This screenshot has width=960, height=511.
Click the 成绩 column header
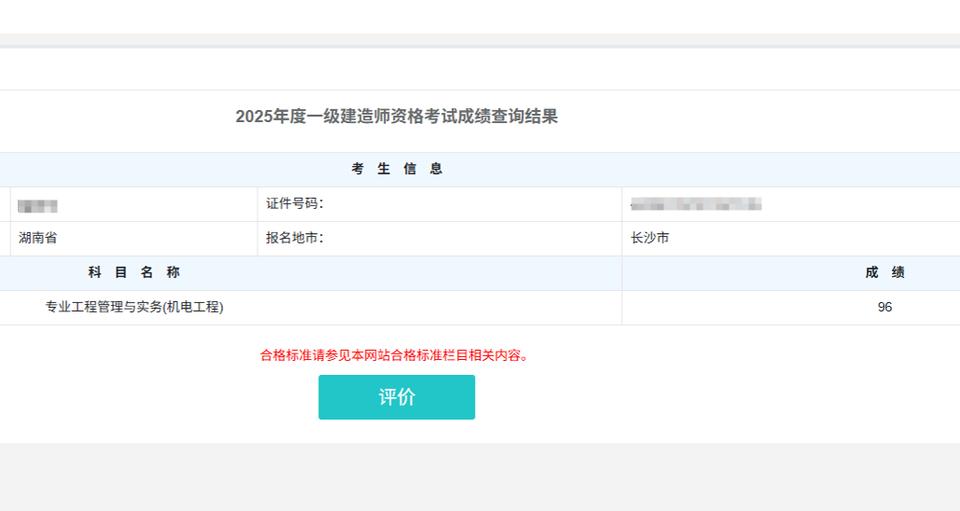tap(885, 273)
